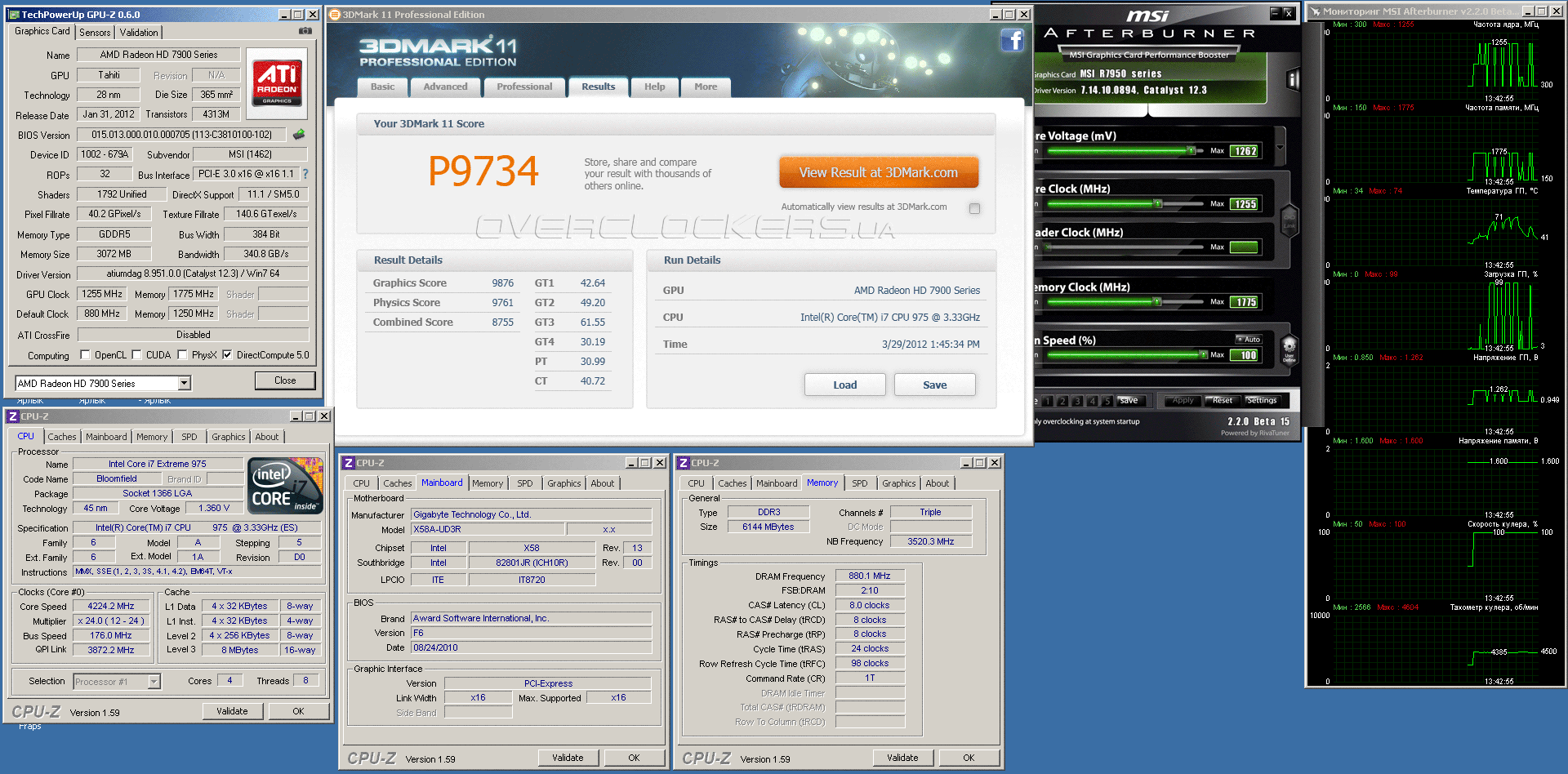1568x774 pixels.
Task: Click the Memory Clock value field showing 1775
Action: coord(1245,302)
